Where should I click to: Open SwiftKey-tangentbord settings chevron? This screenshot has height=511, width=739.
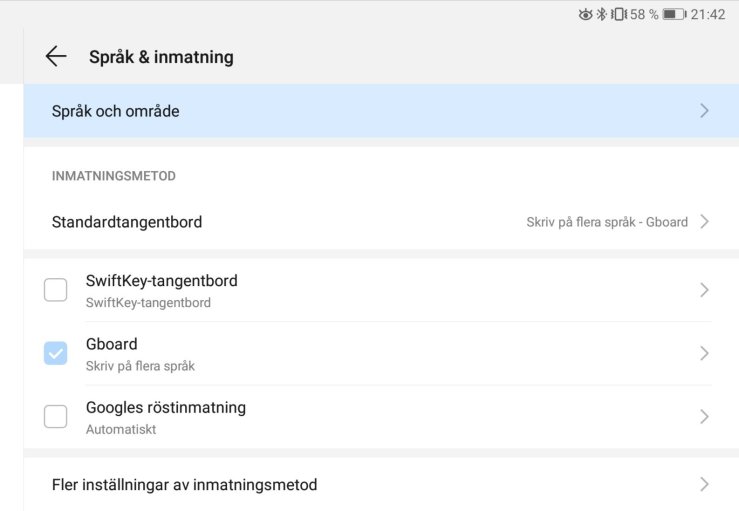pyautogui.click(x=704, y=290)
